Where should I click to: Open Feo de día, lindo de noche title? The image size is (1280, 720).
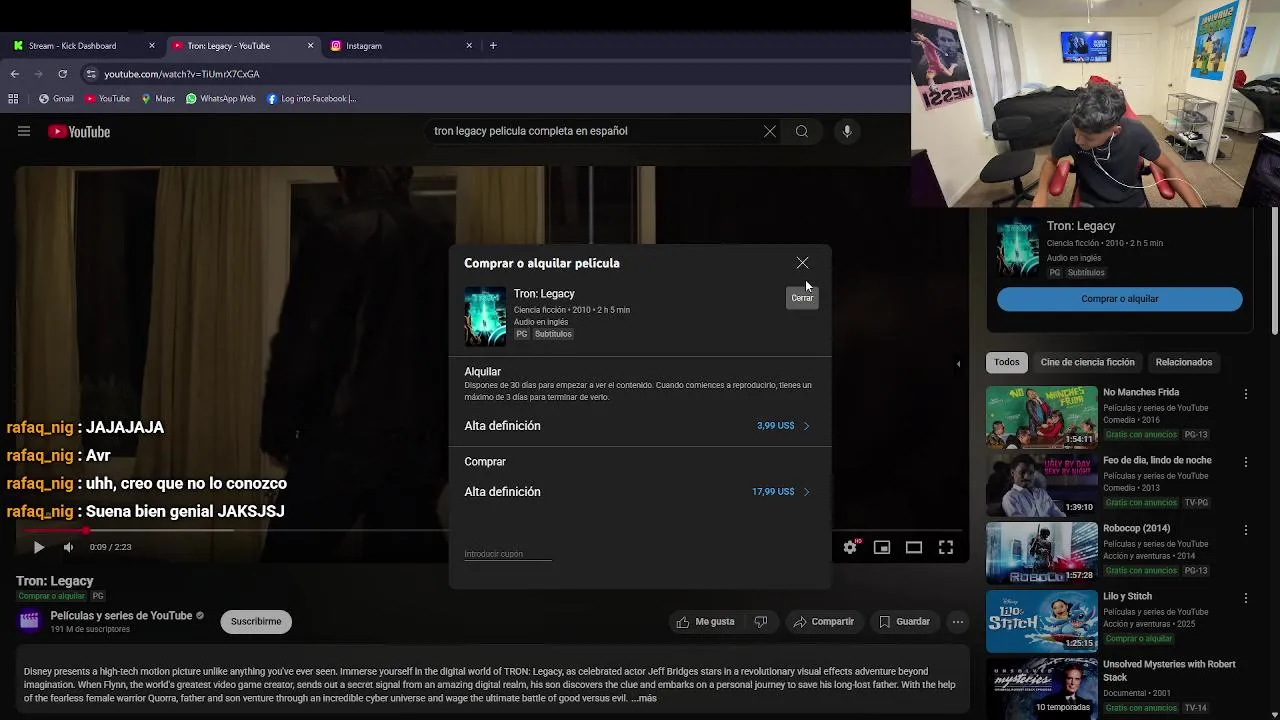point(1157,460)
